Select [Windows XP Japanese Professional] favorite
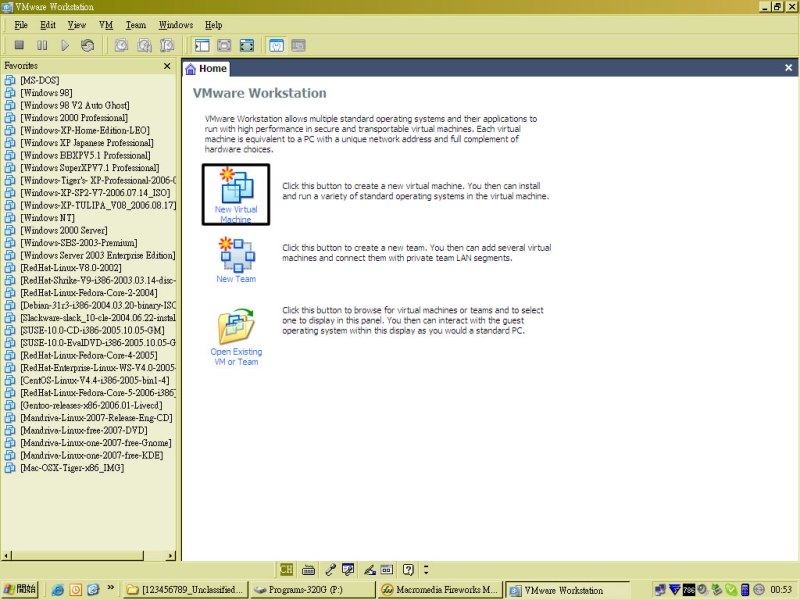 tap(87, 142)
